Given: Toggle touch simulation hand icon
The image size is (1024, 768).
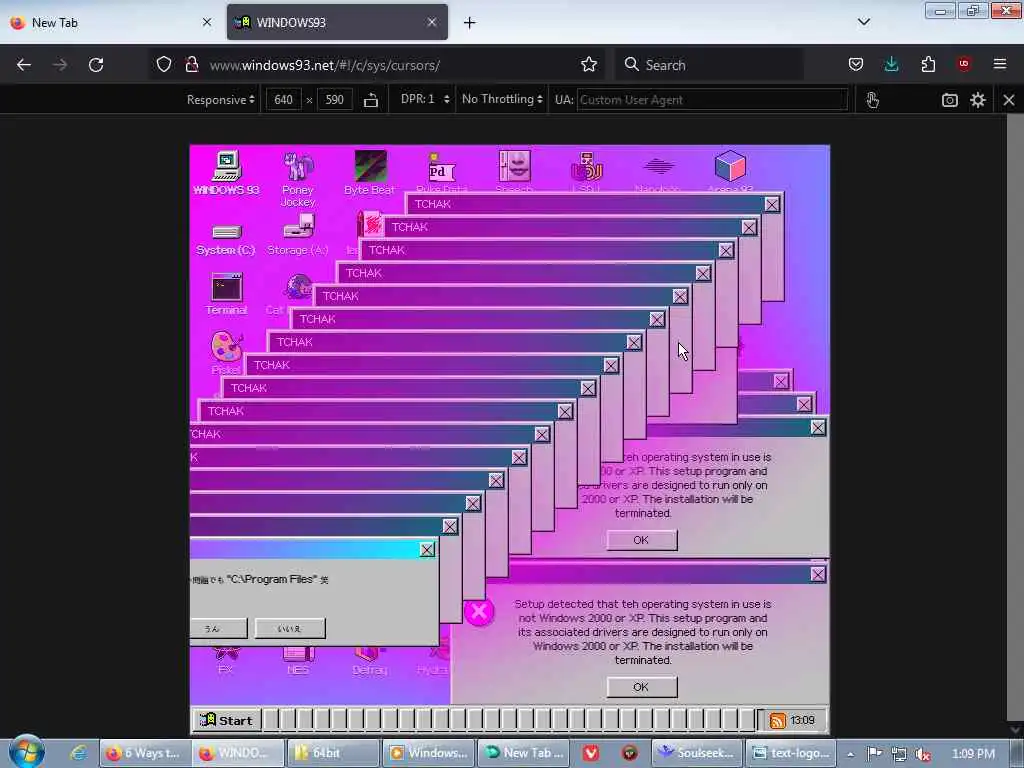Looking at the screenshot, I should click(x=872, y=100).
